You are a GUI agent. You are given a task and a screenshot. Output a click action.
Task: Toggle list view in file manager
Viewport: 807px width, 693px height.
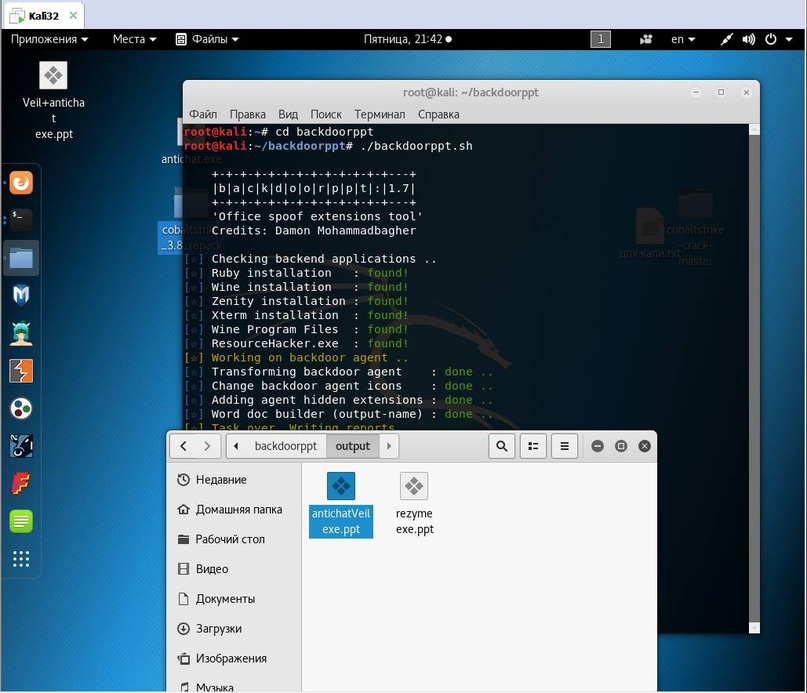point(534,446)
